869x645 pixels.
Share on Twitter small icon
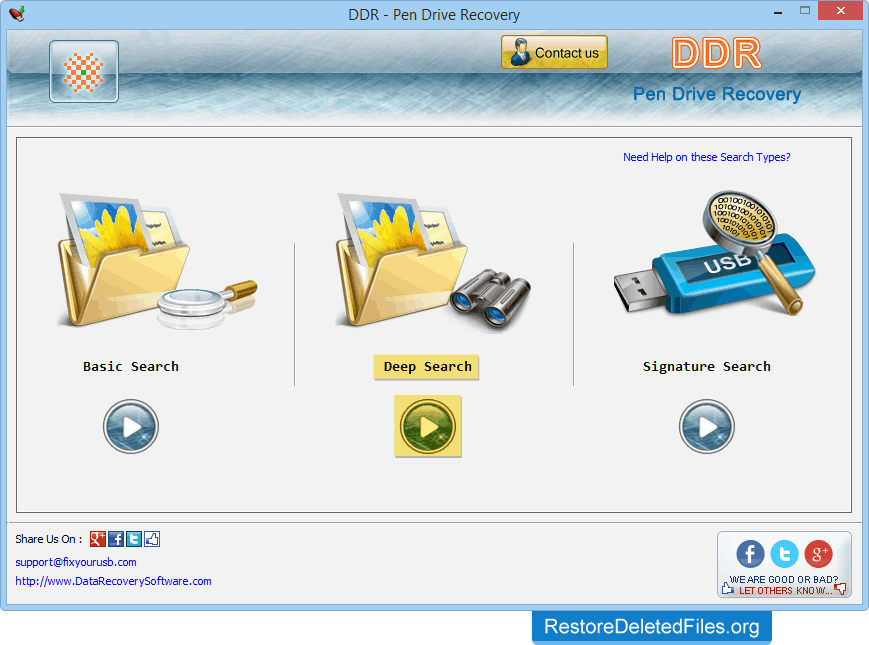pyautogui.click(x=134, y=539)
